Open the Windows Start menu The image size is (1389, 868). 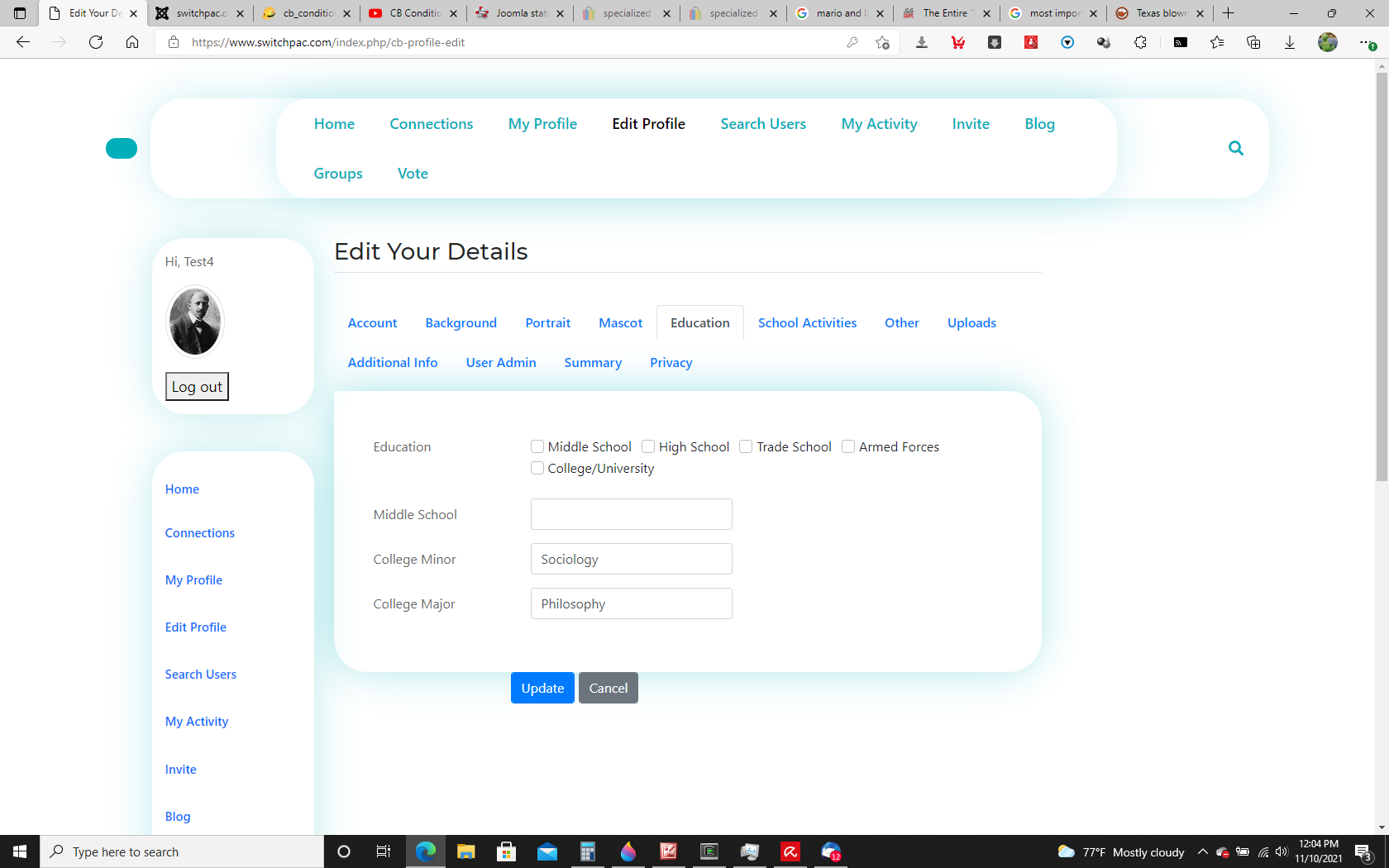[20, 851]
